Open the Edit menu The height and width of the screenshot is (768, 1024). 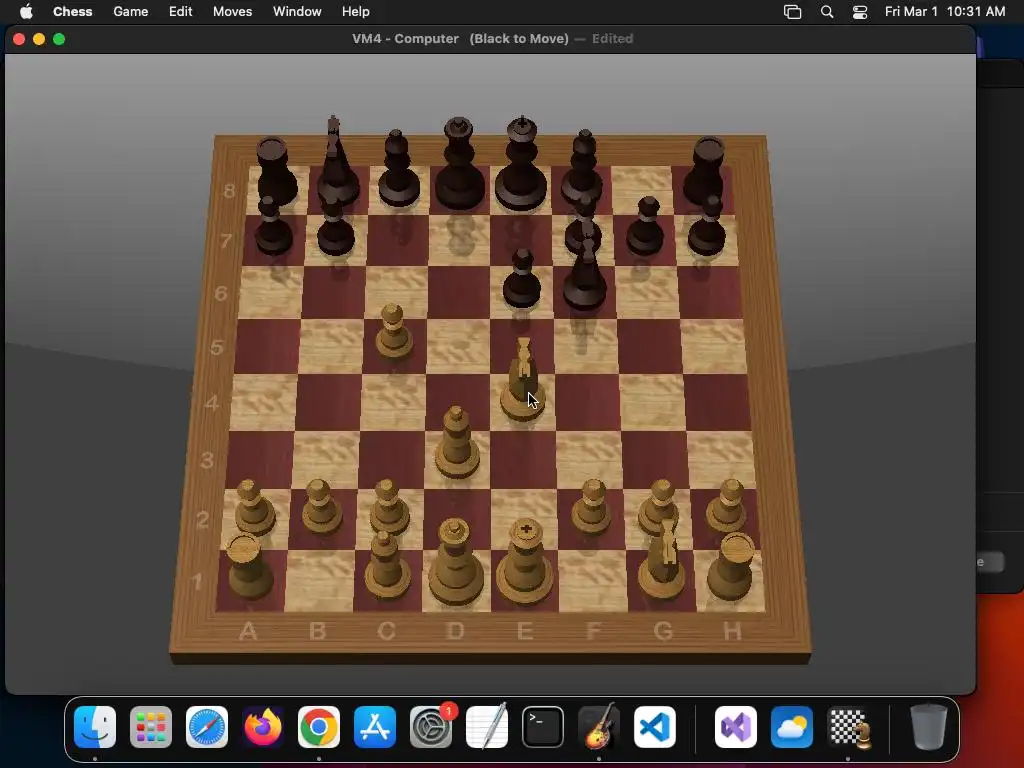pos(180,12)
